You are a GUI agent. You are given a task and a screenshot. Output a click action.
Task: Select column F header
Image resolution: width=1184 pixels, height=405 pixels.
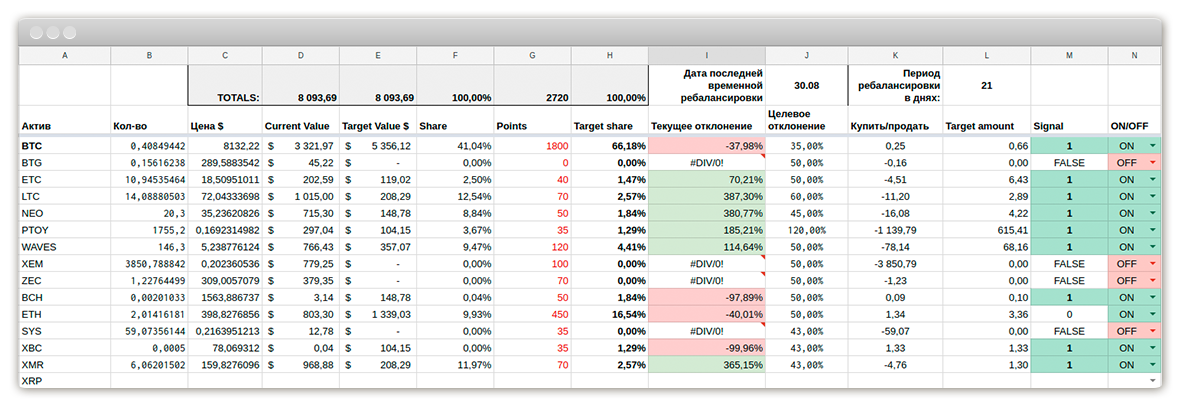[x=455, y=56]
